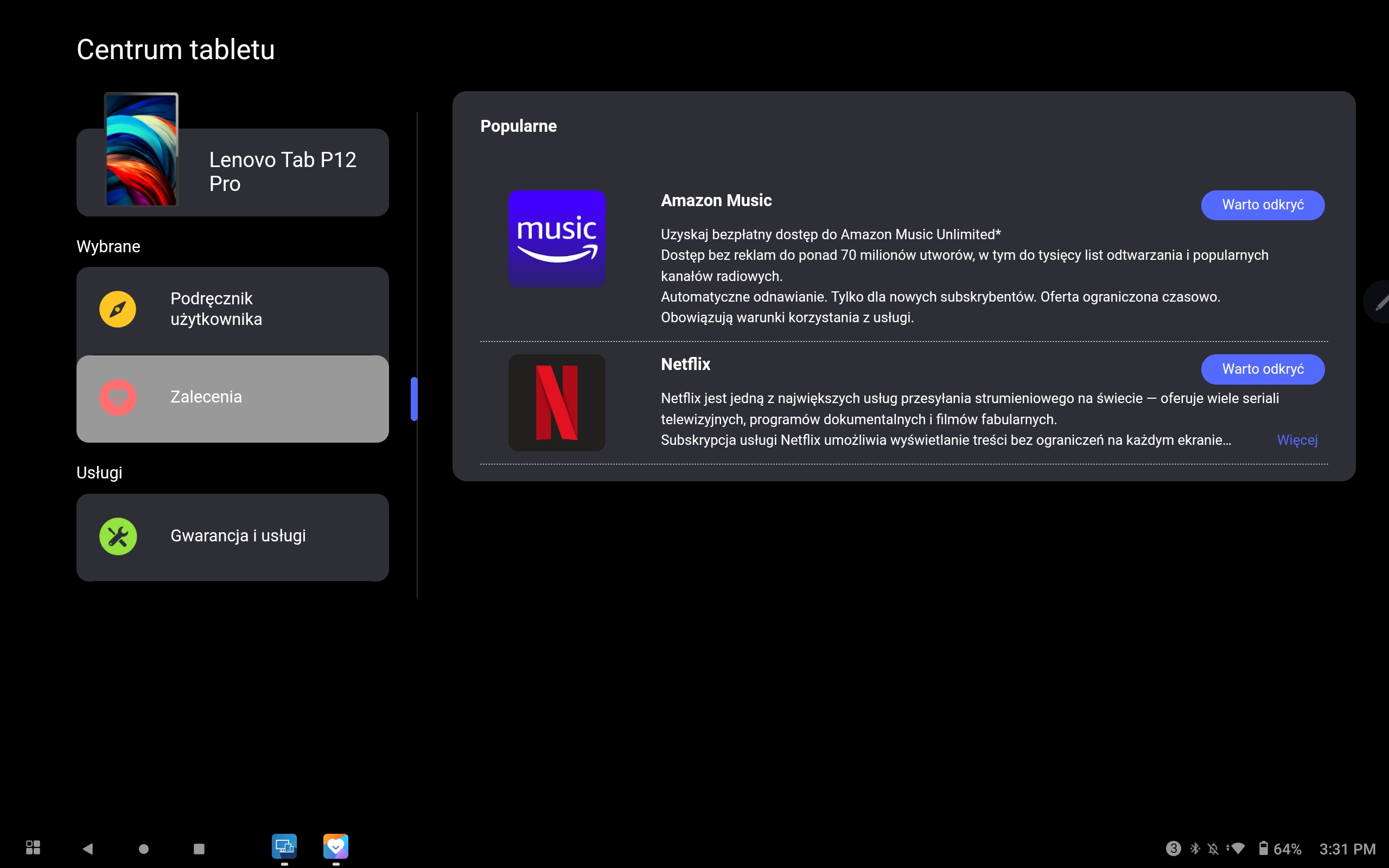Image resolution: width=1389 pixels, height=868 pixels.
Task: Open the green wrench warranty icon
Action: (118, 536)
